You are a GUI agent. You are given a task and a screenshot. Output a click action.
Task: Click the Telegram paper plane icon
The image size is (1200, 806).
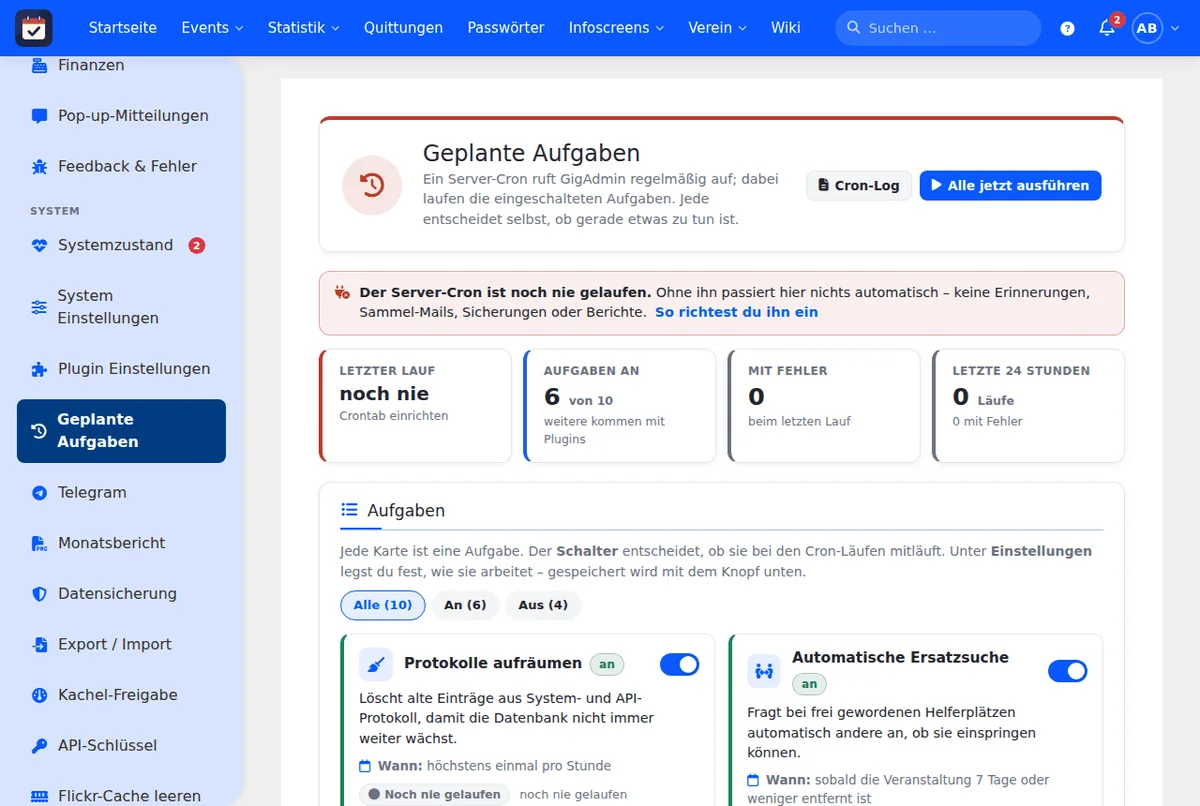(40, 493)
